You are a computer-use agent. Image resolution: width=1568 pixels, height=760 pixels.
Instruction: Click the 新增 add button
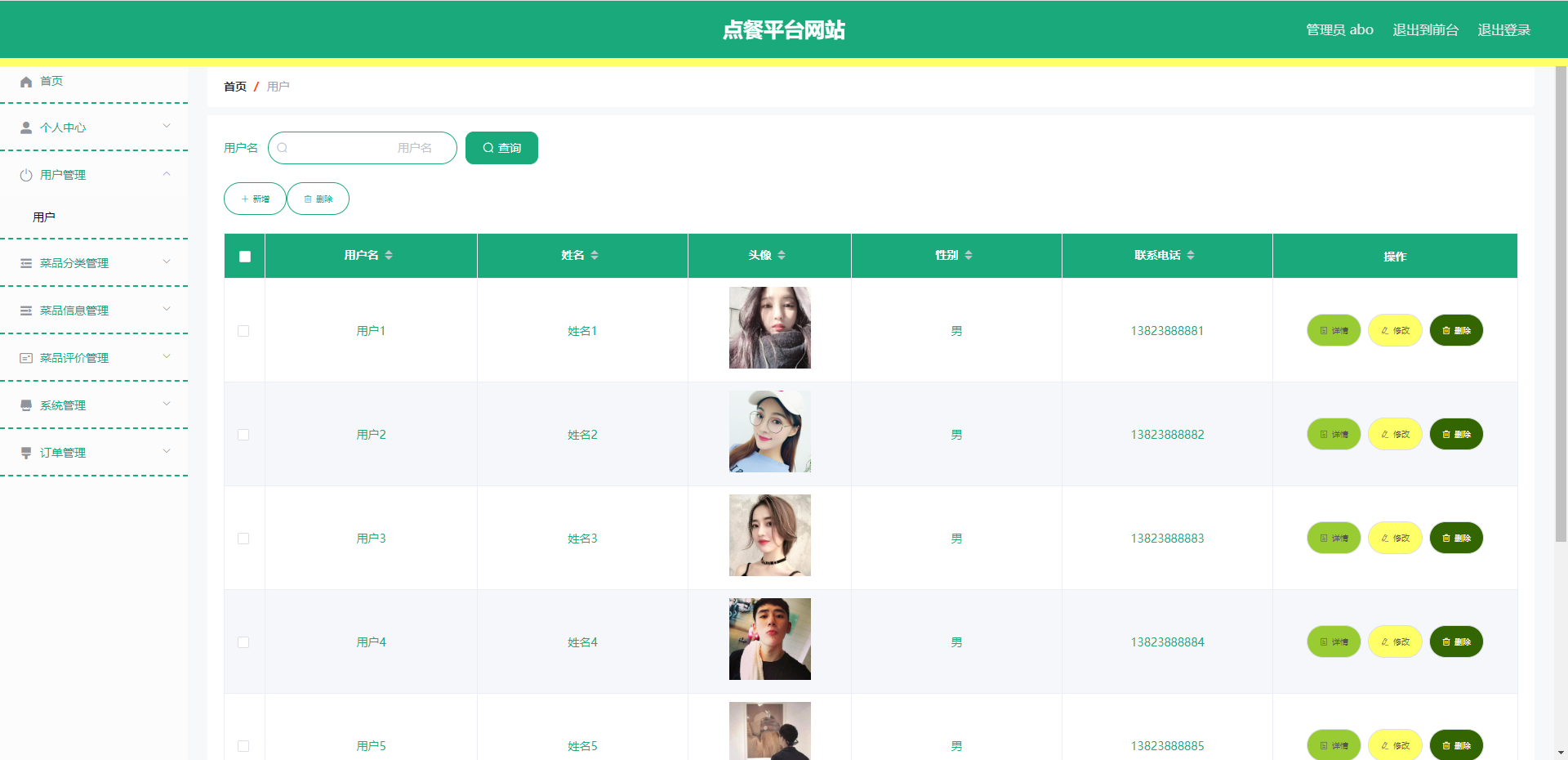pos(255,199)
